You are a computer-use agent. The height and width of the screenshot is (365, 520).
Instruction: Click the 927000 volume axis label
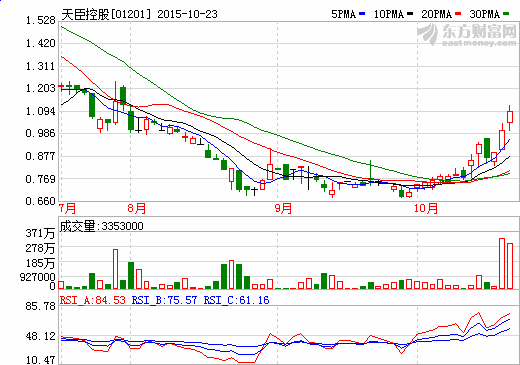pos(38,277)
